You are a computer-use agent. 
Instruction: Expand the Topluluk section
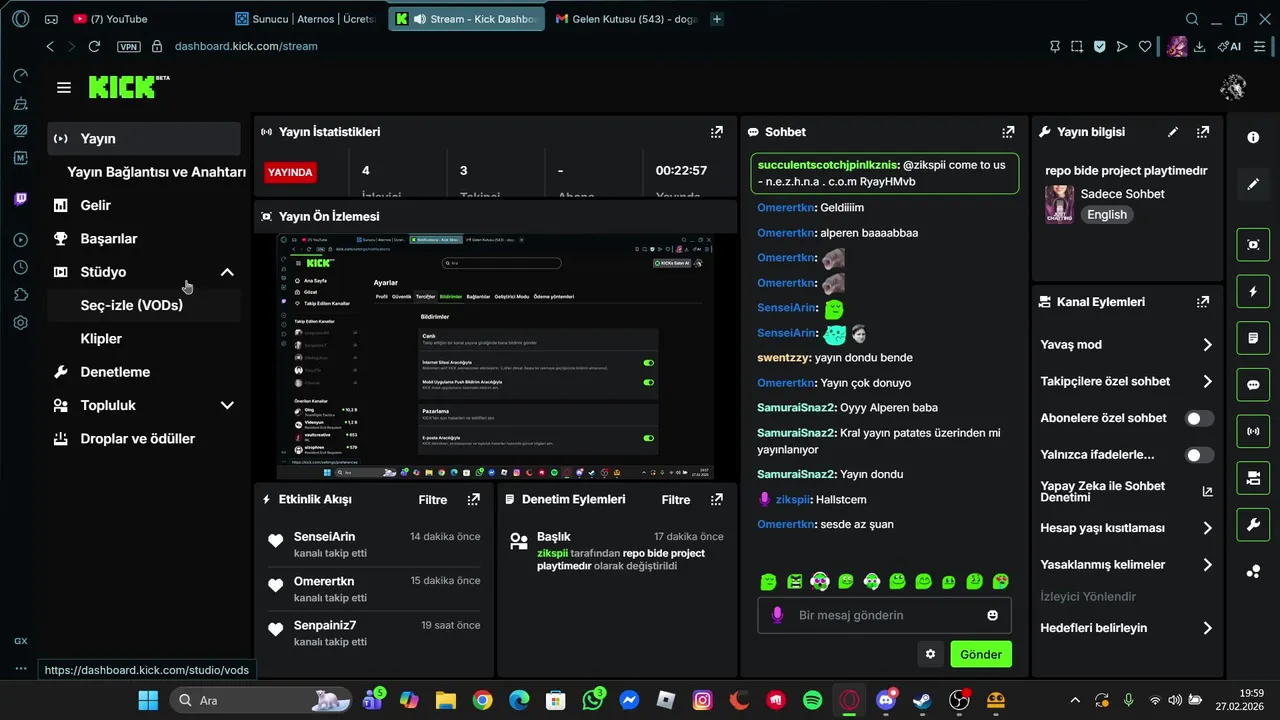coord(227,405)
